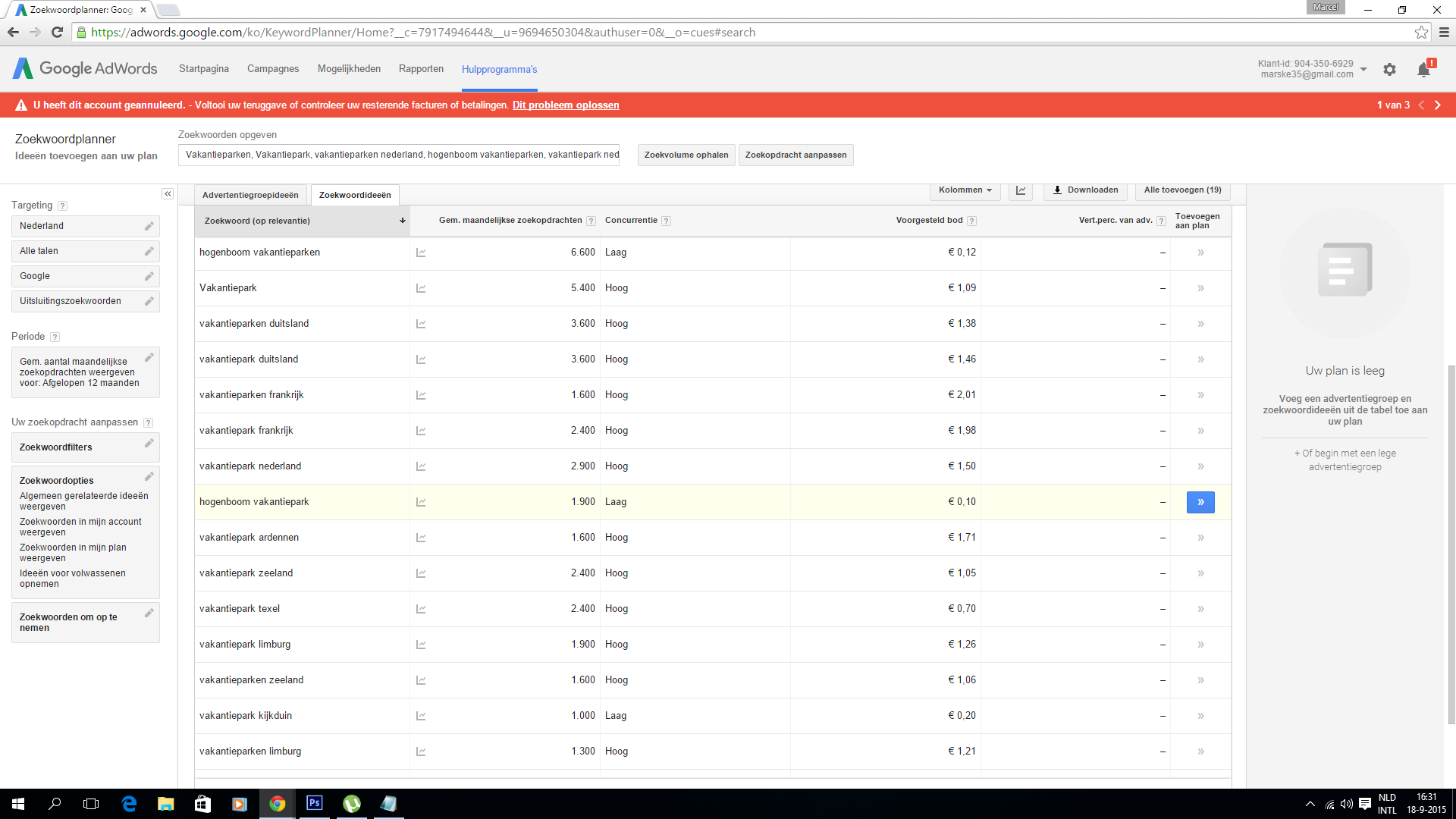Screen dimensions: 1456x819
Task: Open trend chart for Vakantiepark row
Action: [421, 288]
